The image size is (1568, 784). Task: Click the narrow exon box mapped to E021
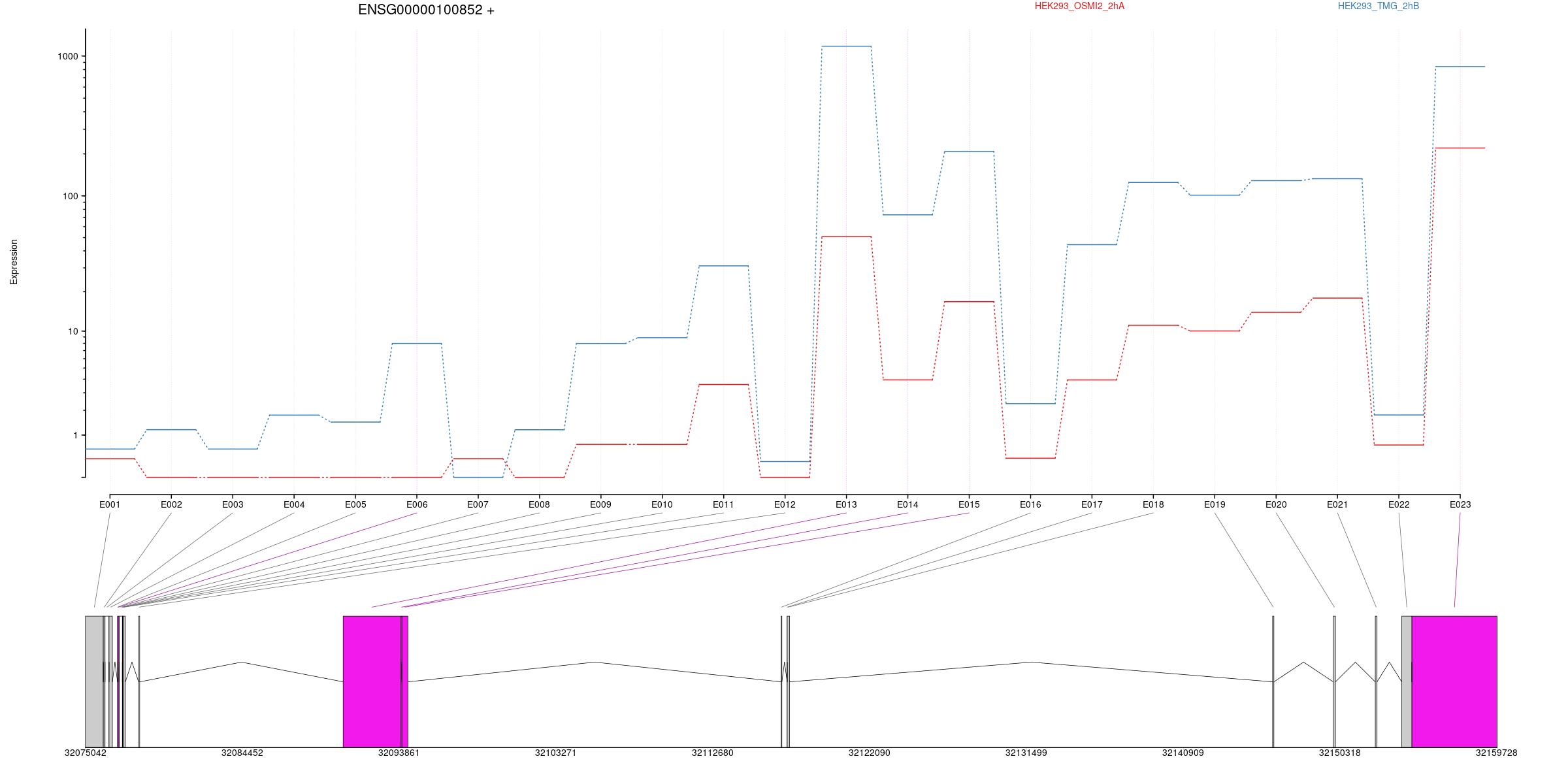(1376, 681)
